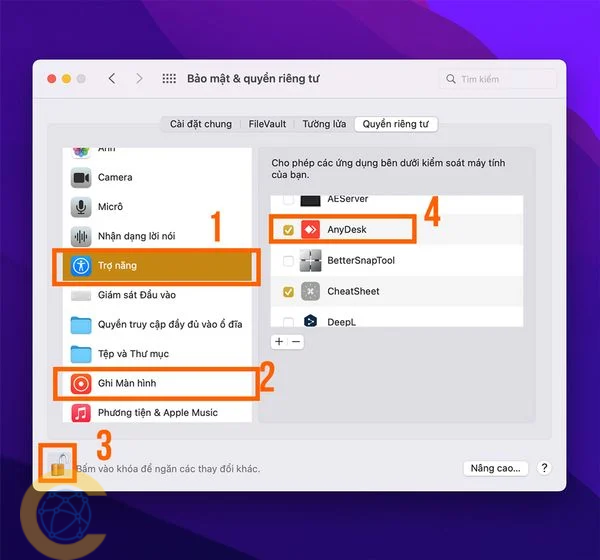The image size is (600, 560).
Task: Click the DeepL app icon
Action: click(x=310, y=320)
